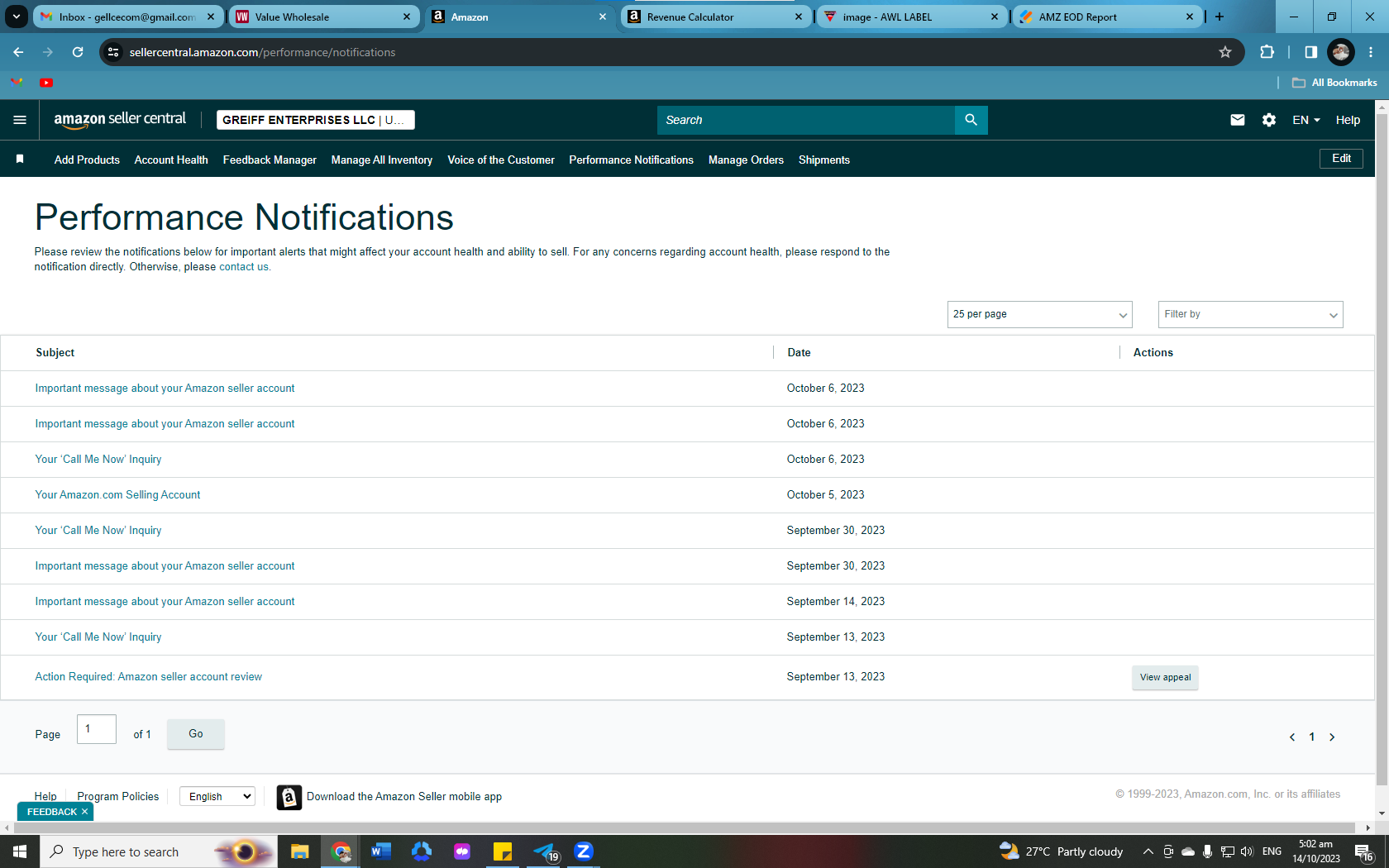Open the Sticky Notes taskbar icon
This screenshot has width=1389, height=868.
[x=503, y=851]
